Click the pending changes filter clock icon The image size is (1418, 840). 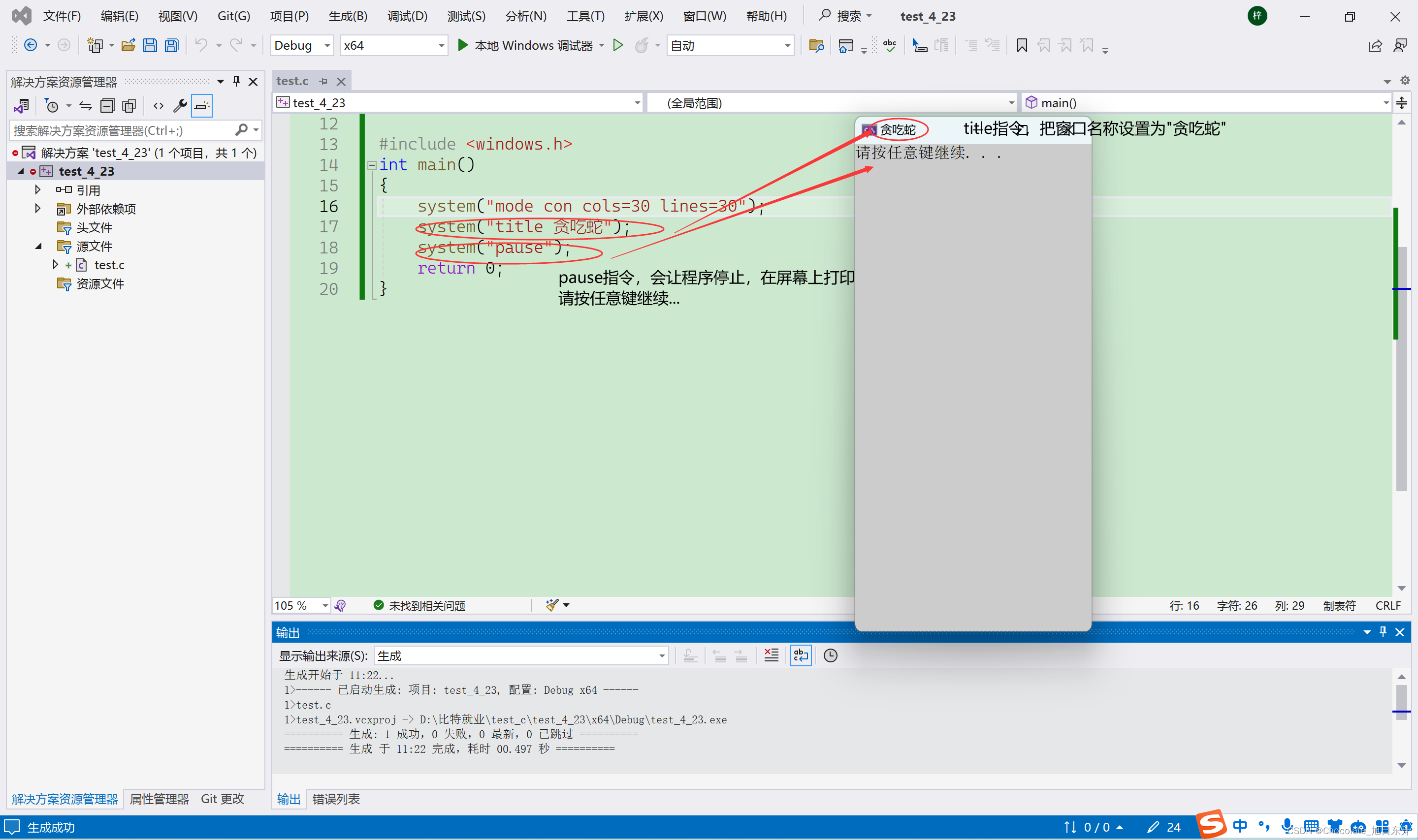tap(52, 106)
